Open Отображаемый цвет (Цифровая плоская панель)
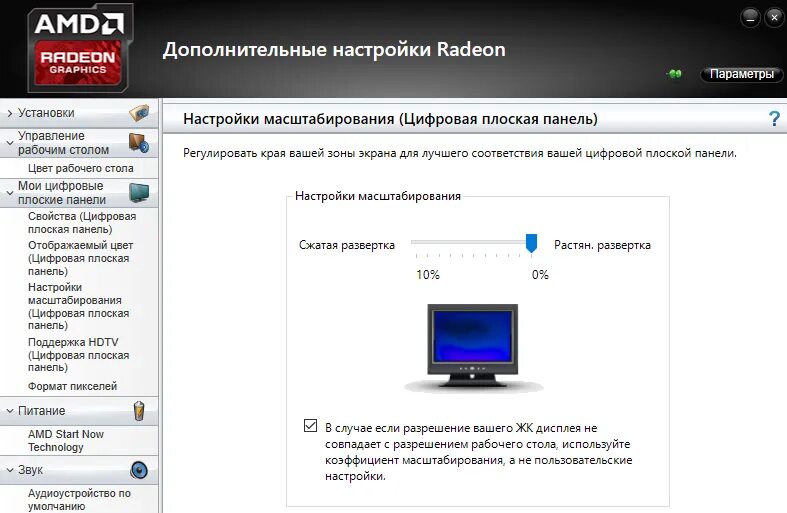 point(80,258)
